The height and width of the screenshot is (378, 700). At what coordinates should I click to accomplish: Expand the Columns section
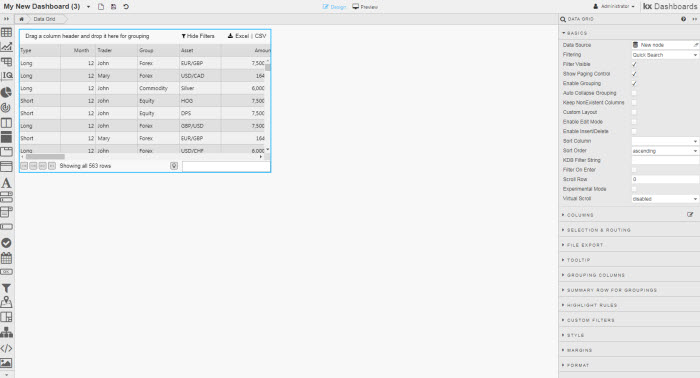tap(580, 215)
